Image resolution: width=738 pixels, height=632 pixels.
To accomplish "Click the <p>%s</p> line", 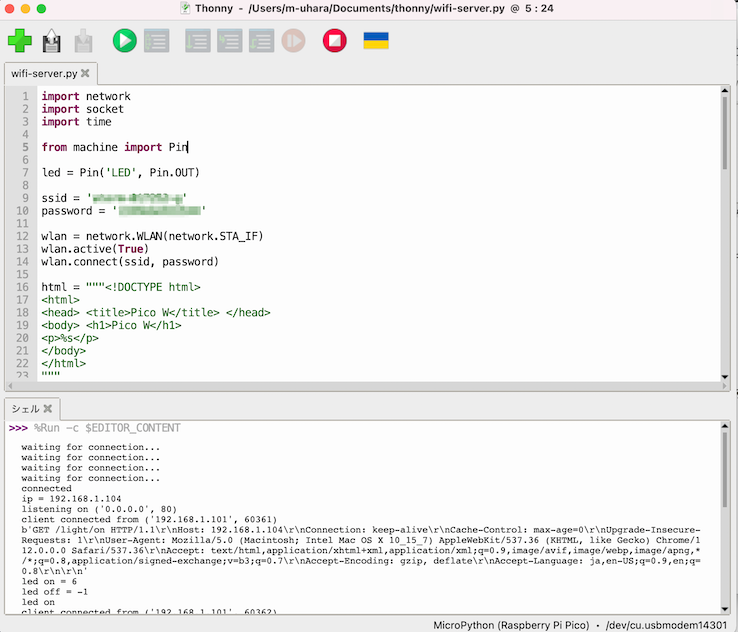I will 70,338.
